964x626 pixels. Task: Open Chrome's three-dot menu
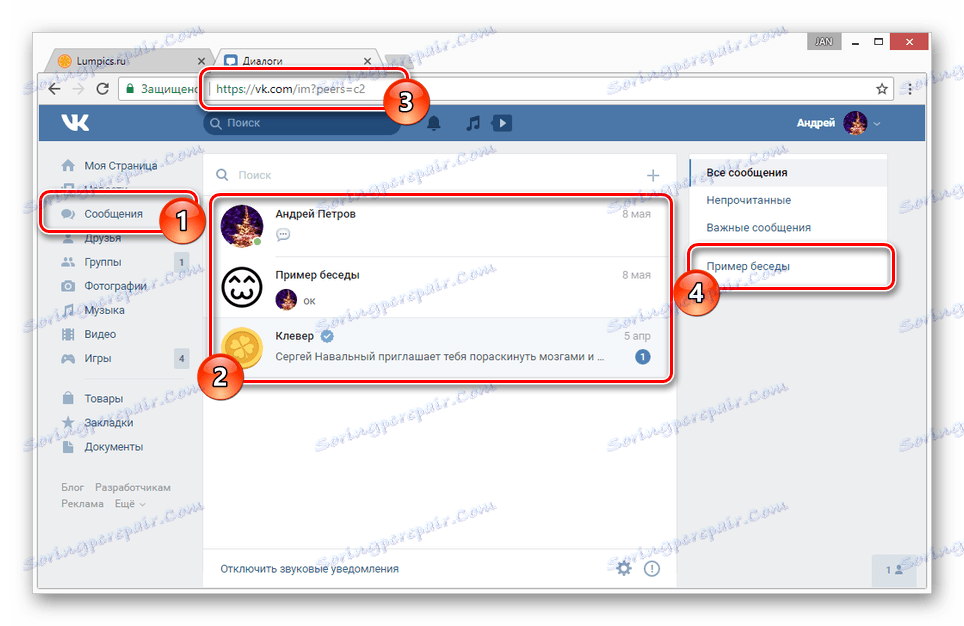click(x=910, y=89)
